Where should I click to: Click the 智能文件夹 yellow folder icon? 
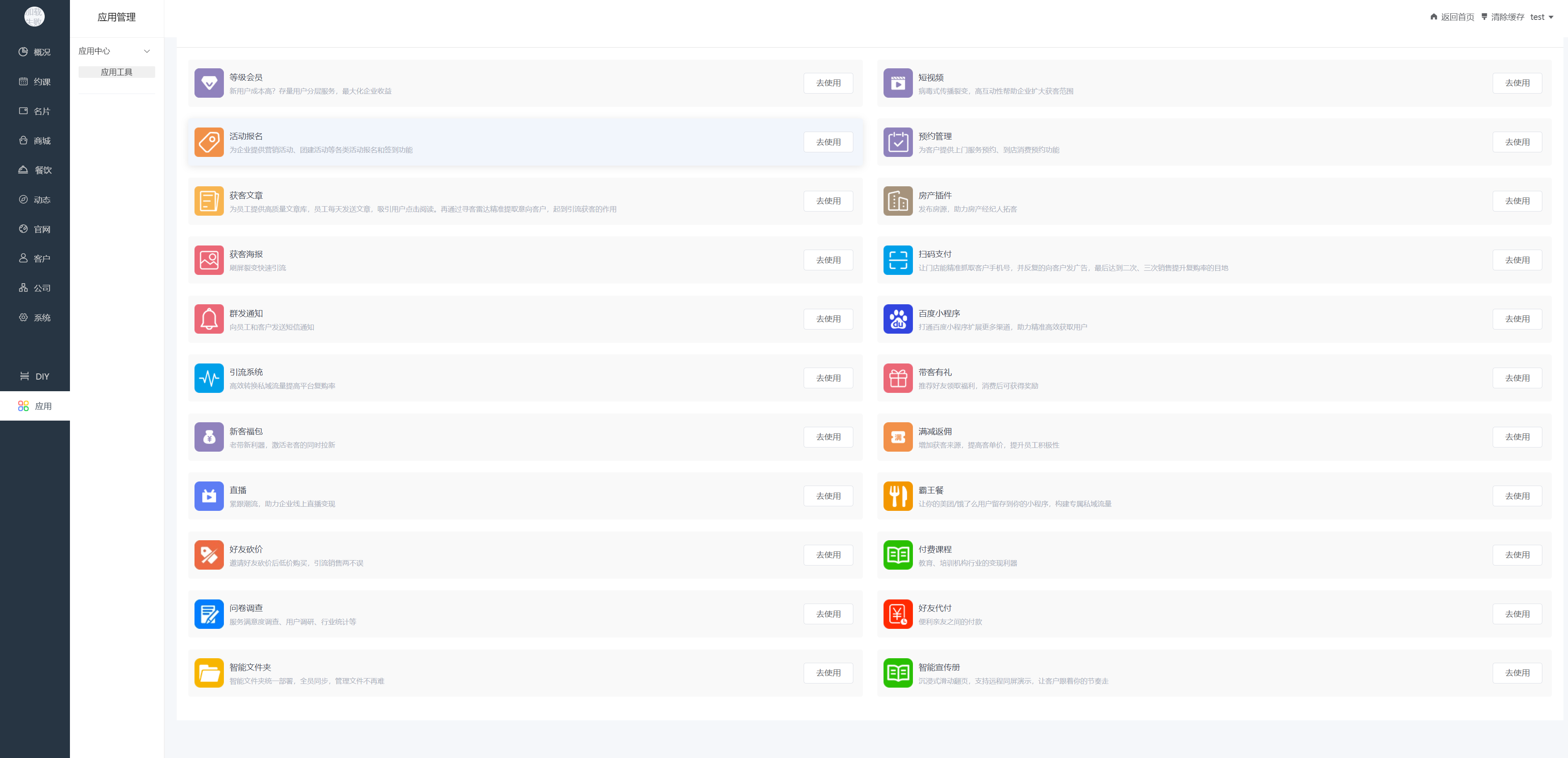(x=209, y=673)
